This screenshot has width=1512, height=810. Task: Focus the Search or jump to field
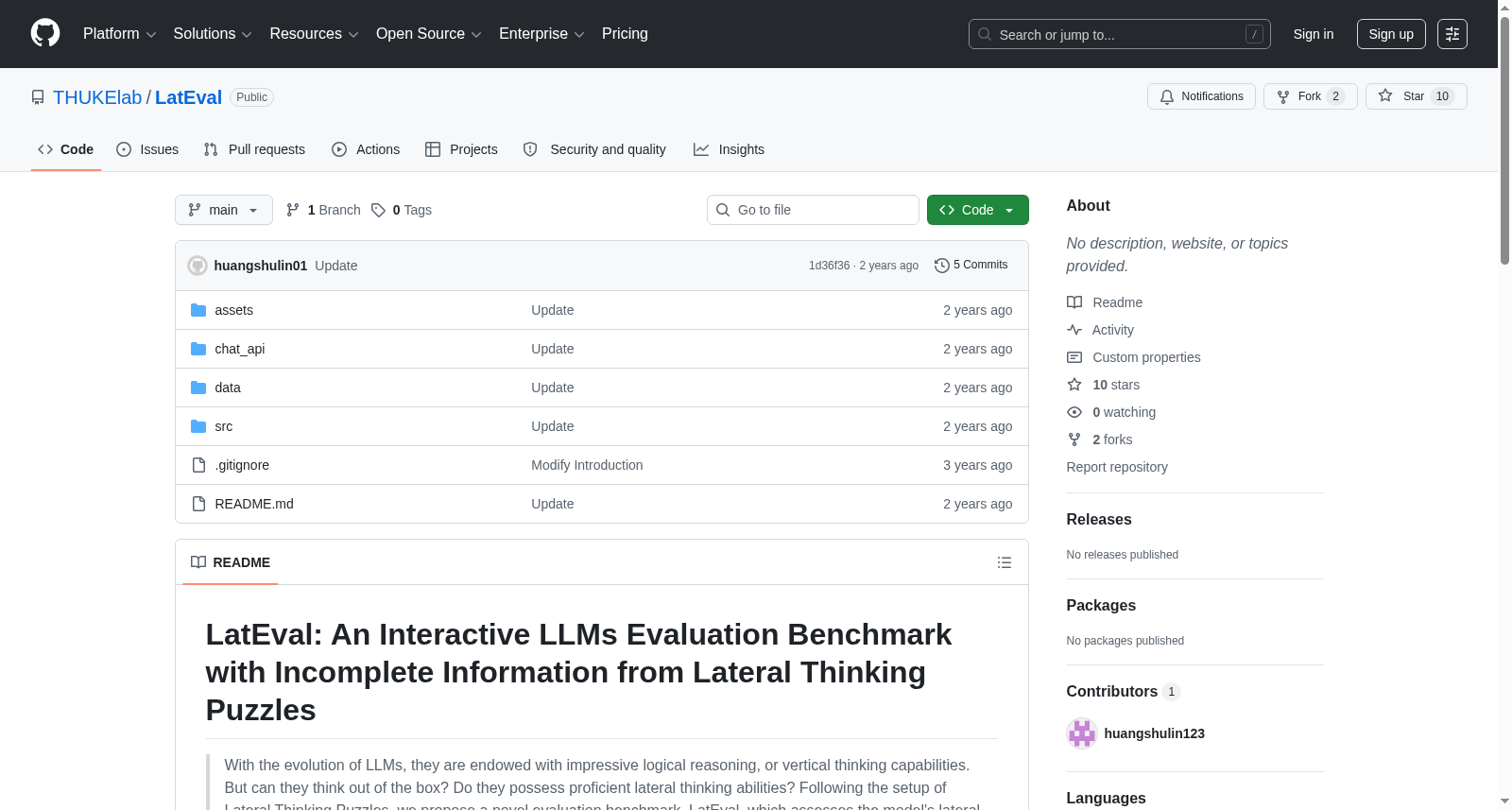[x=1120, y=34]
